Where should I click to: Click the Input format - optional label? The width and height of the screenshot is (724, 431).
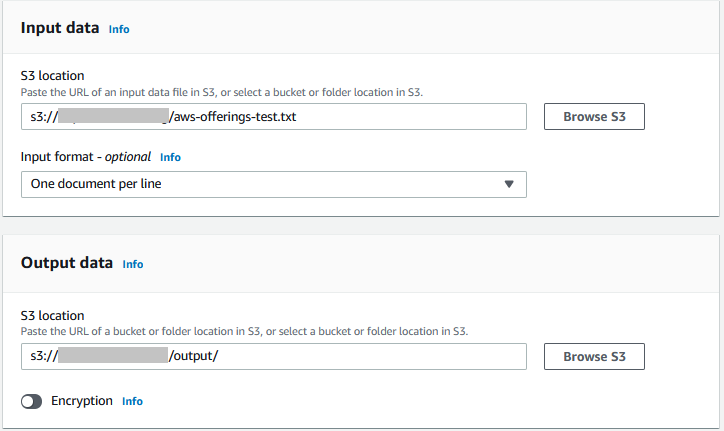tap(86, 157)
